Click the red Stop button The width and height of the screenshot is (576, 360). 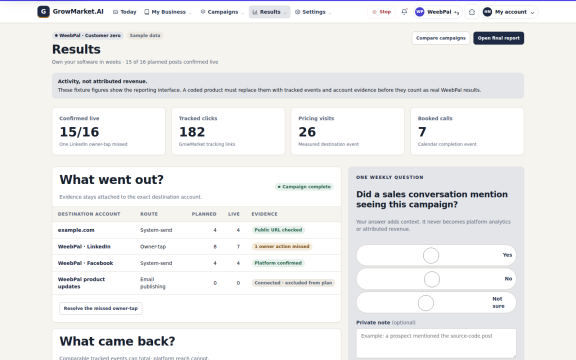tap(381, 12)
